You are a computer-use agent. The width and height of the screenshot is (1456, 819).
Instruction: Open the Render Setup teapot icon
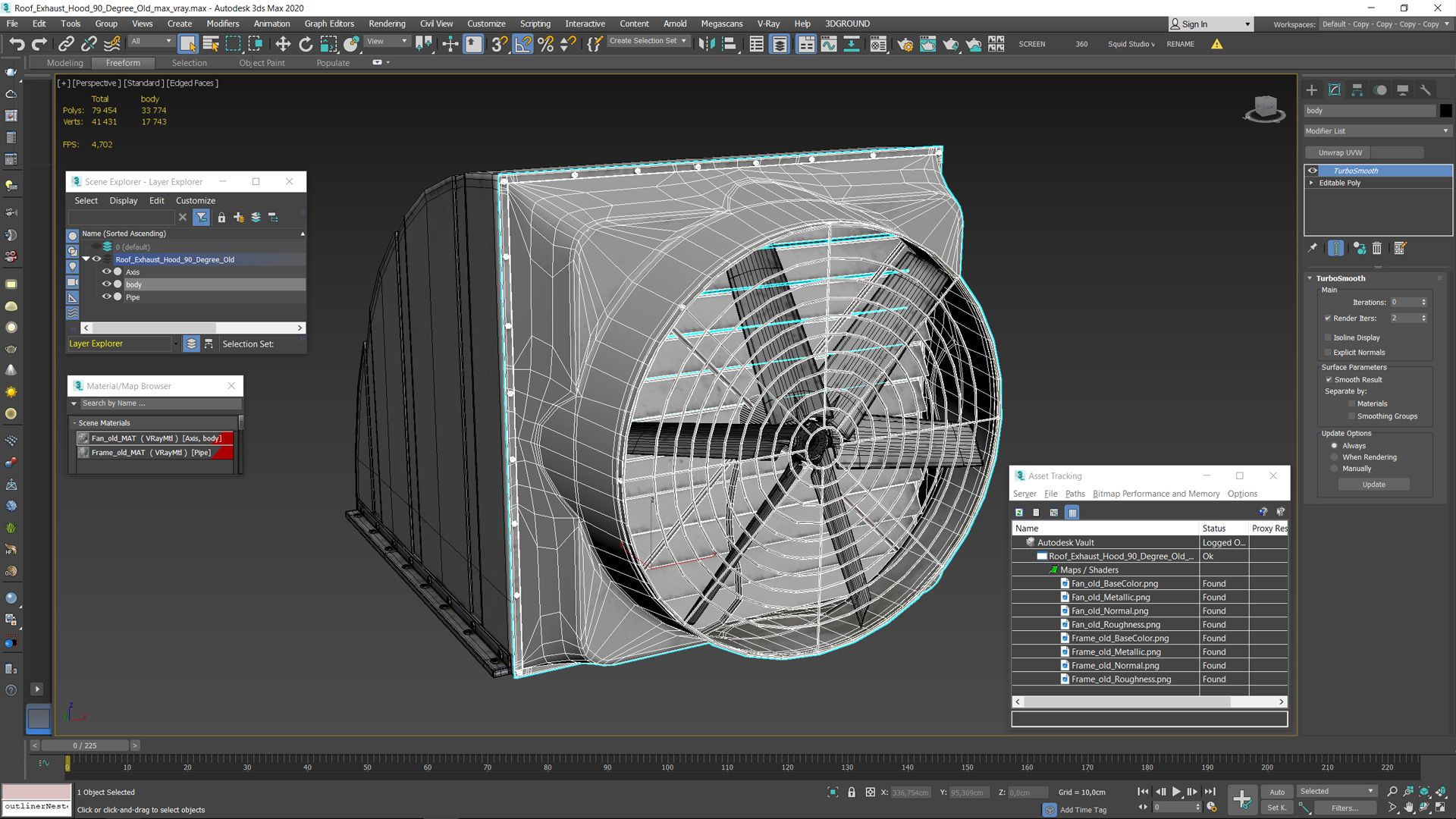coord(905,44)
